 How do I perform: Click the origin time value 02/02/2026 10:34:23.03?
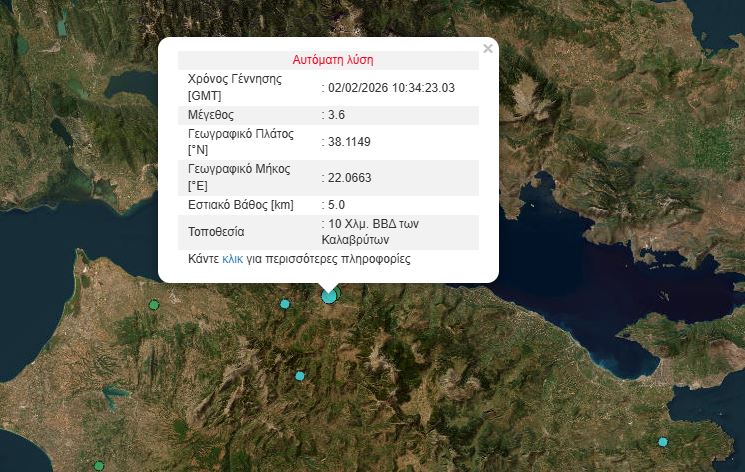(x=391, y=87)
